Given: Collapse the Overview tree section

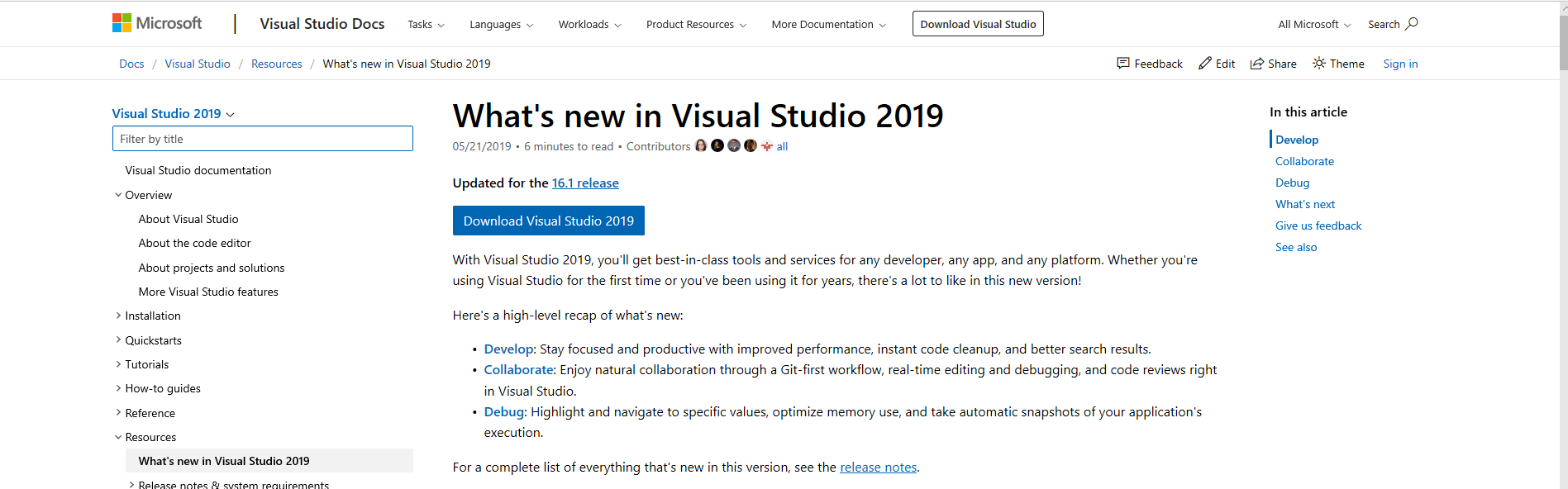Looking at the screenshot, I should pos(118,195).
